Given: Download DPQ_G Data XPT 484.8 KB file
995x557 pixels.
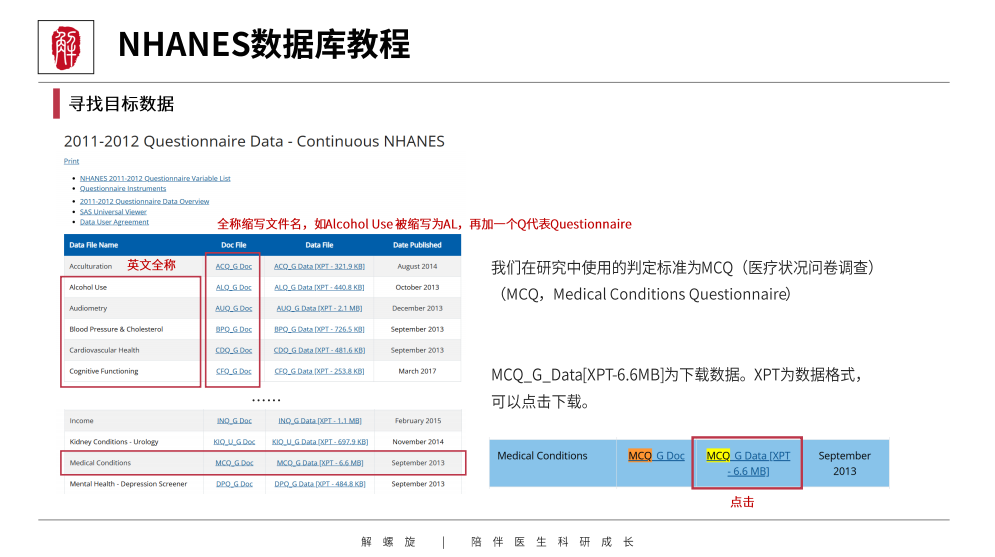Looking at the screenshot, I should (320, 483).
